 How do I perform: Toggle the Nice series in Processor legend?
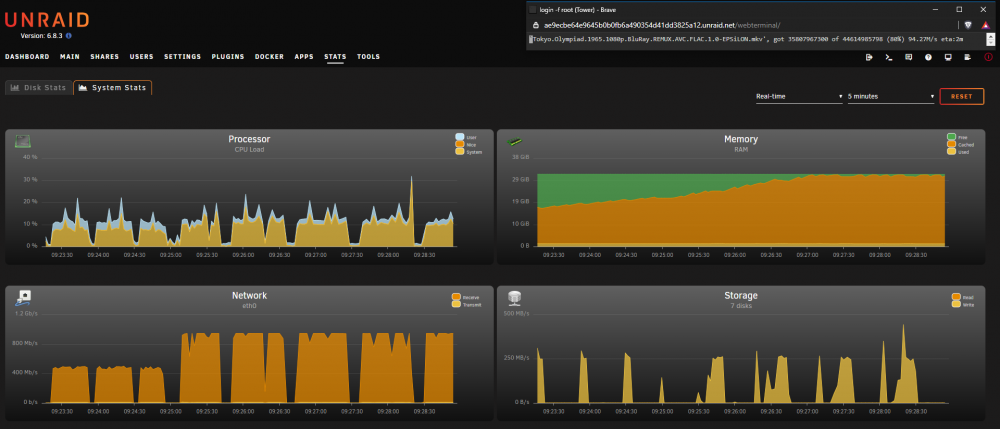coord(466,145)
